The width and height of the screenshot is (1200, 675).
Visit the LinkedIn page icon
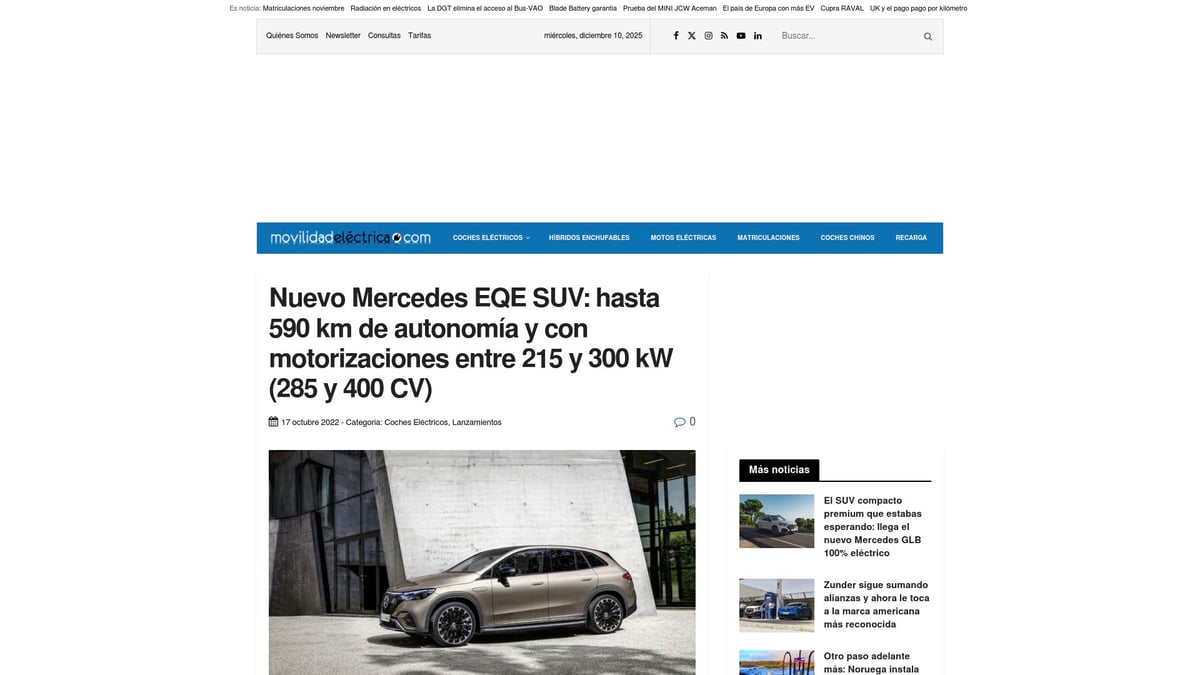tap(757, 35)
